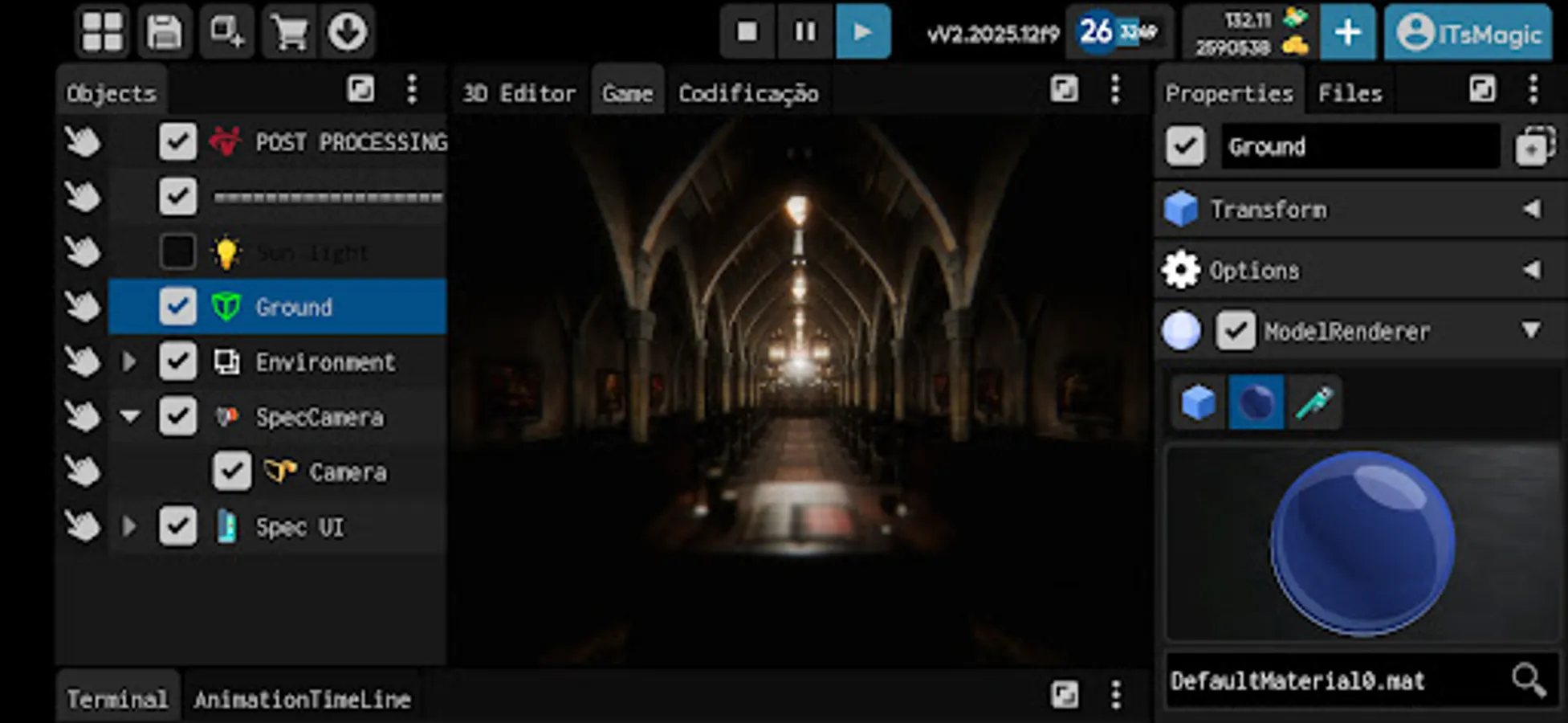Save the project using the floppy disk icon
Image resolution: width=1568 pixels, height=723 pixels.
click(x=165, y=32)
